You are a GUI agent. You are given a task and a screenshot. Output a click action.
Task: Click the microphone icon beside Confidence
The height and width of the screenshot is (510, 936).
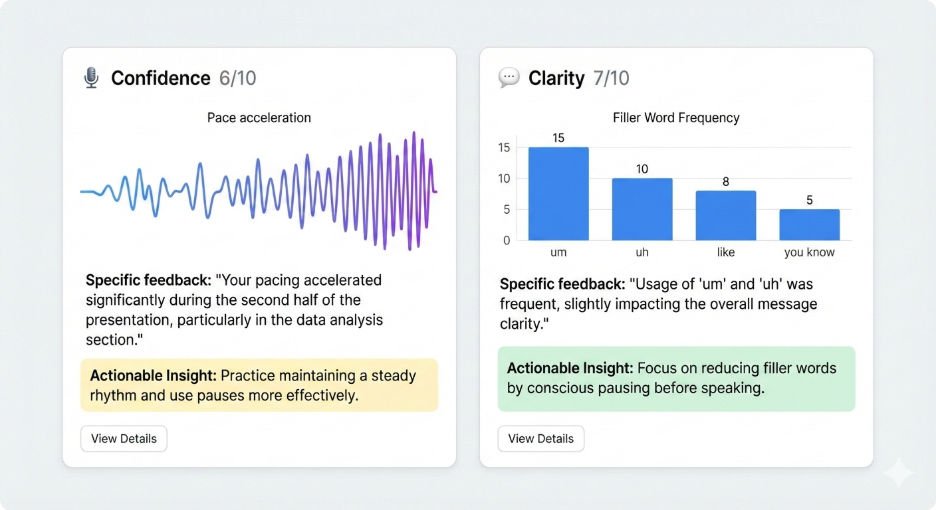tap(92, 78)
